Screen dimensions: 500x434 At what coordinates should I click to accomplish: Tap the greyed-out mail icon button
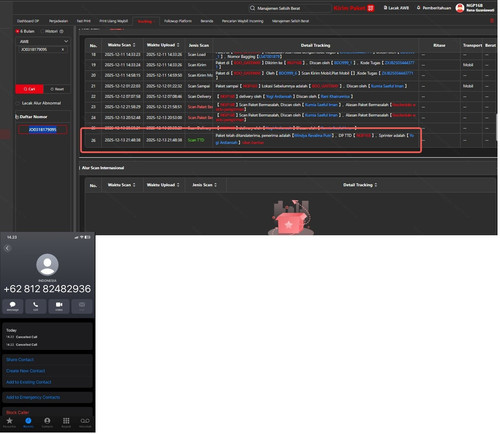82,306
